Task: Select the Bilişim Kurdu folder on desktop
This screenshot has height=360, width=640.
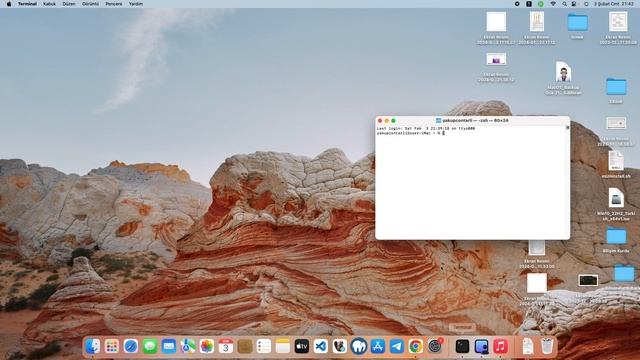Action: [x=616, y=240]
